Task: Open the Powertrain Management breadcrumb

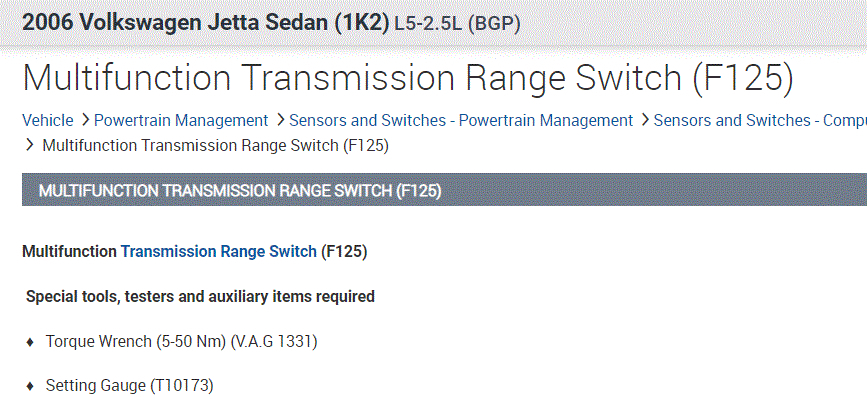Action: (x=181, y=120)
